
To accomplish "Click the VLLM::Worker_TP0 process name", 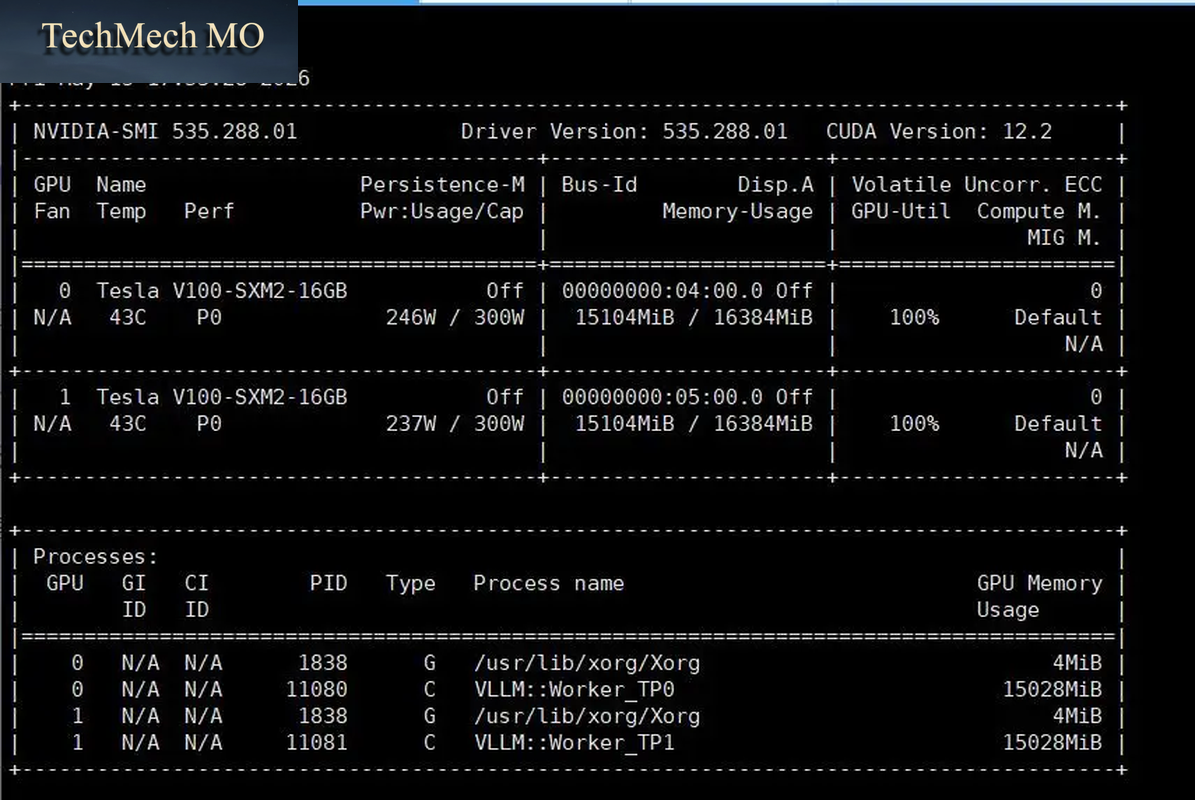I will tap(574, 690).
